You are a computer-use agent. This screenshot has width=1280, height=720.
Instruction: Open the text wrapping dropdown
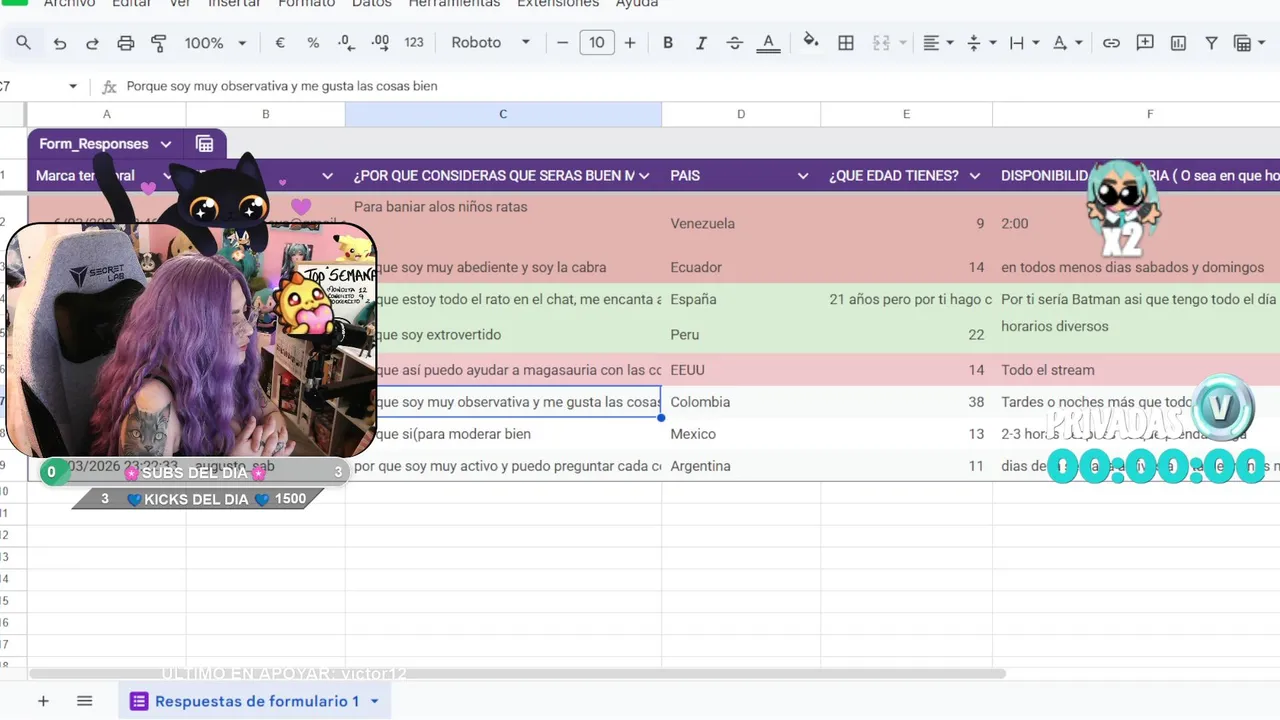pos(1024,43)
